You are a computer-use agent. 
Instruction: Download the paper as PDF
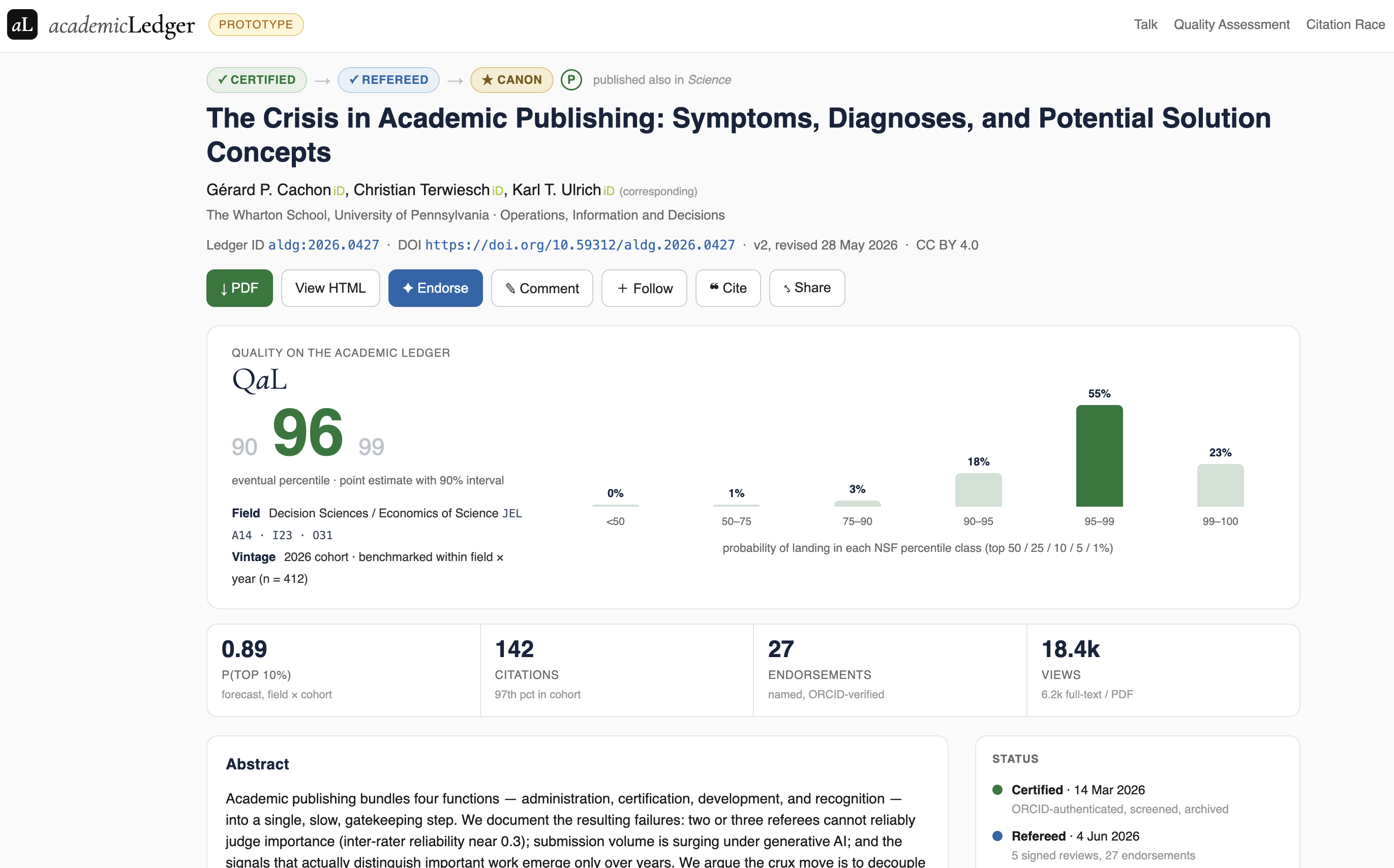coord(239,288)
